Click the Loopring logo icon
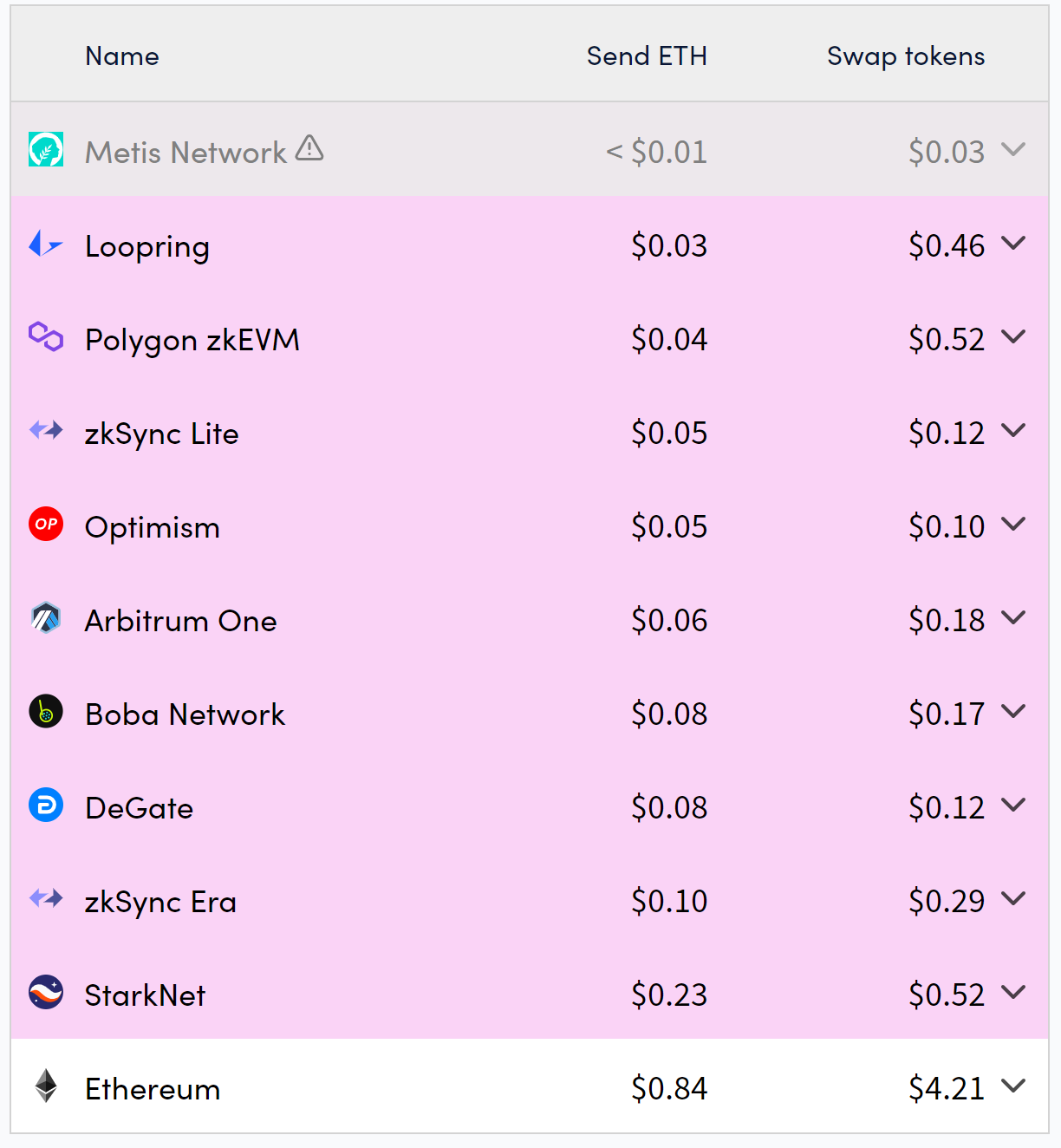This screenshot has height=1148, width=1061. pos(46,244)
